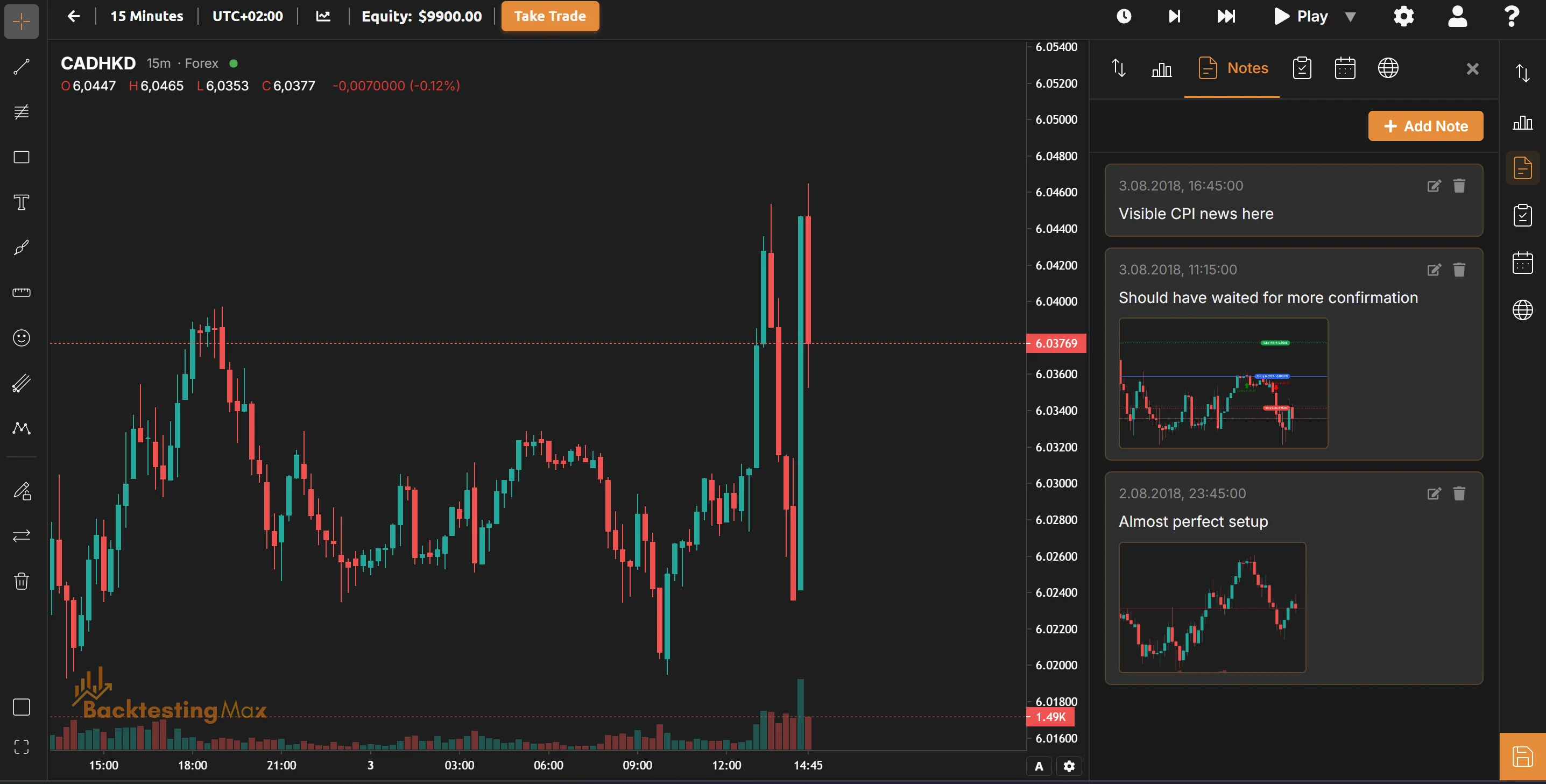Toggle auto scale 'A' button
This screenshot has width=1546, height=784.
tap(1039, 767)
